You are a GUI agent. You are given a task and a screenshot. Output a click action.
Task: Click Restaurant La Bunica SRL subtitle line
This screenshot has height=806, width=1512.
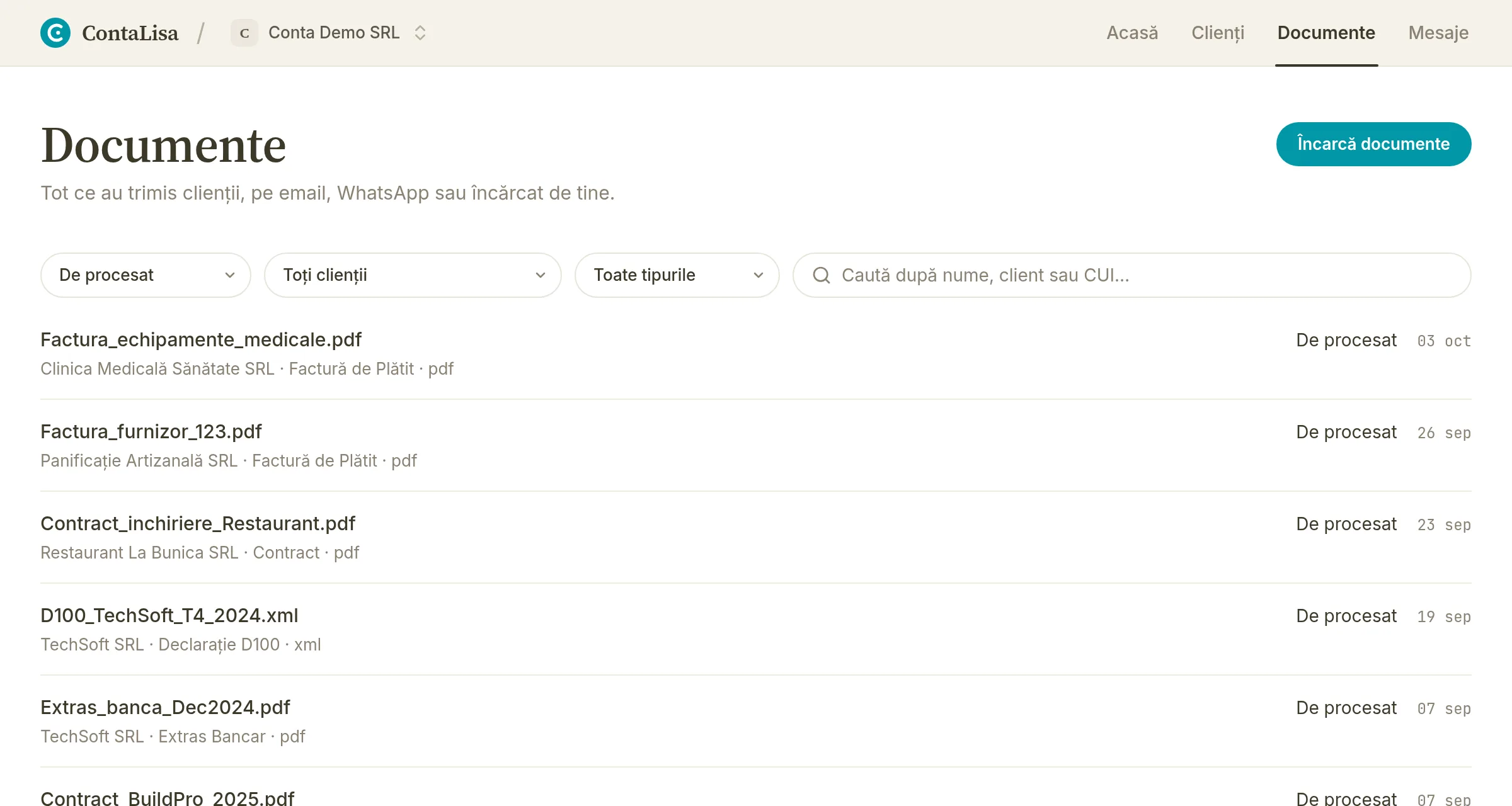coord(200,553)
